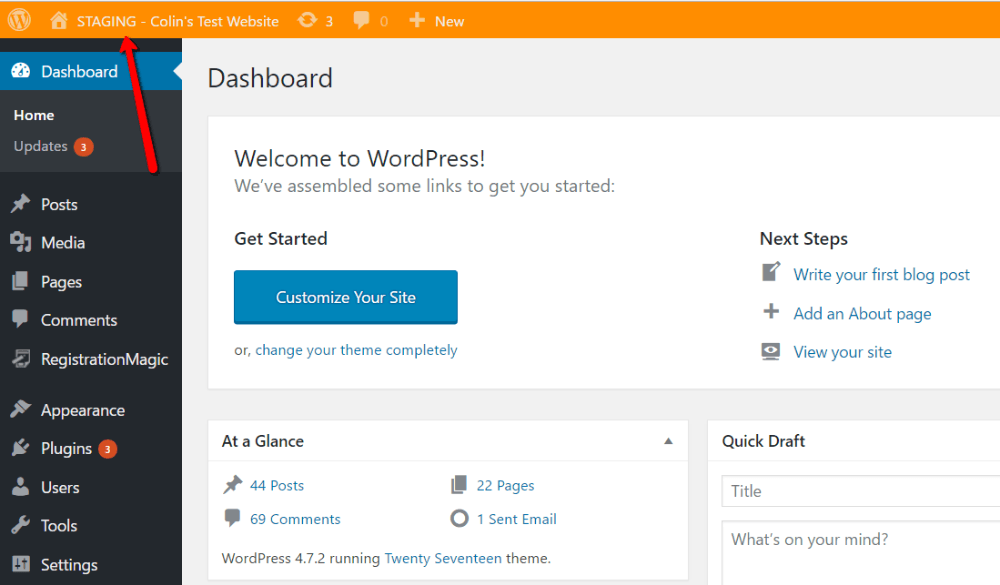Open the 69 Comments link
The height and width of the screenshot is (585, 1000).
(294, 519)
